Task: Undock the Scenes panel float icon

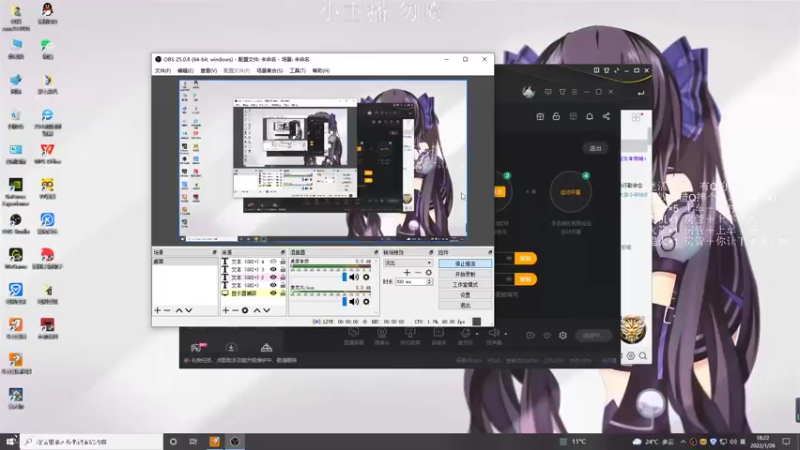Action: pos(214,253)
